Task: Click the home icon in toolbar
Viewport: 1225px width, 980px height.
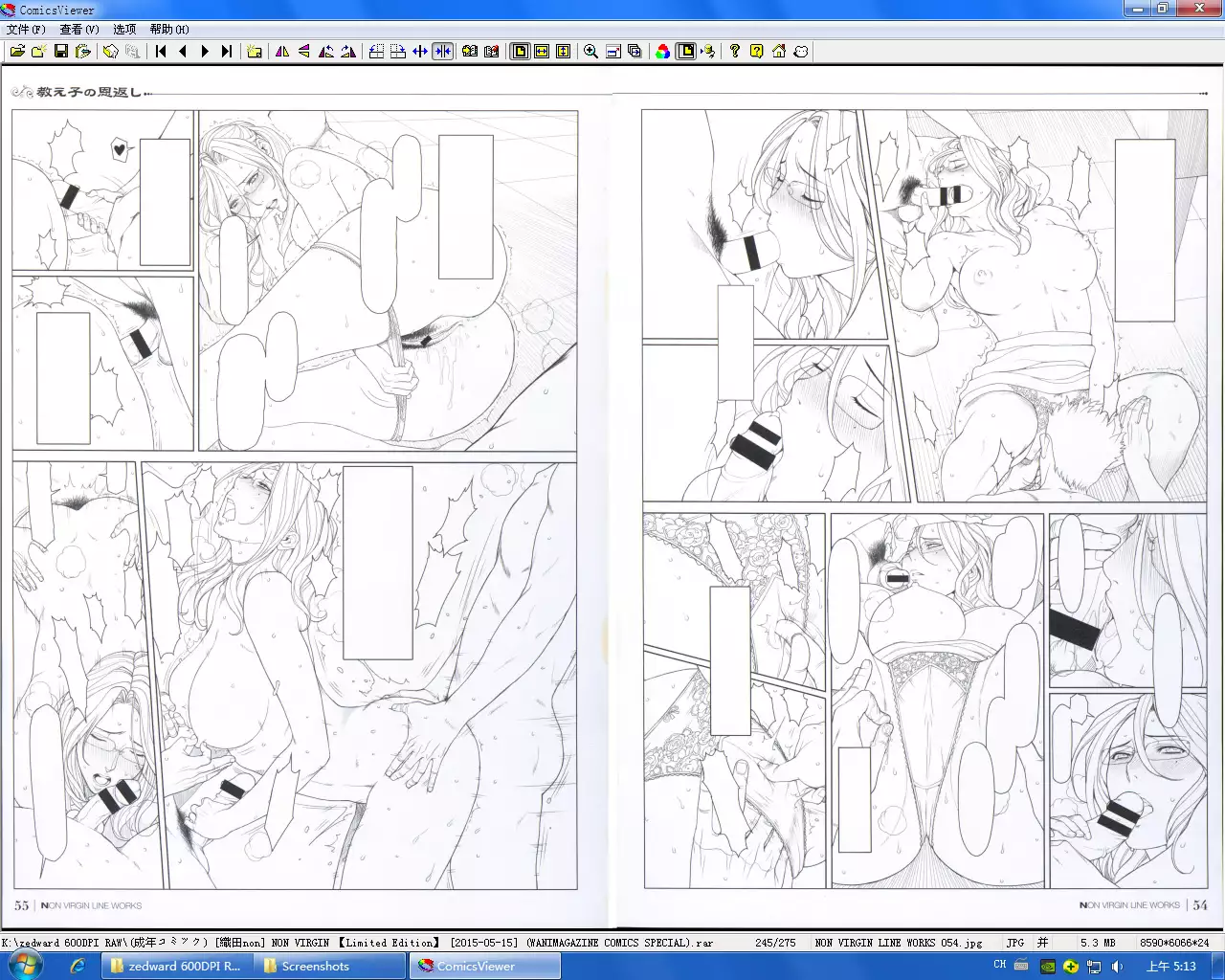Action: click(779, 52)
